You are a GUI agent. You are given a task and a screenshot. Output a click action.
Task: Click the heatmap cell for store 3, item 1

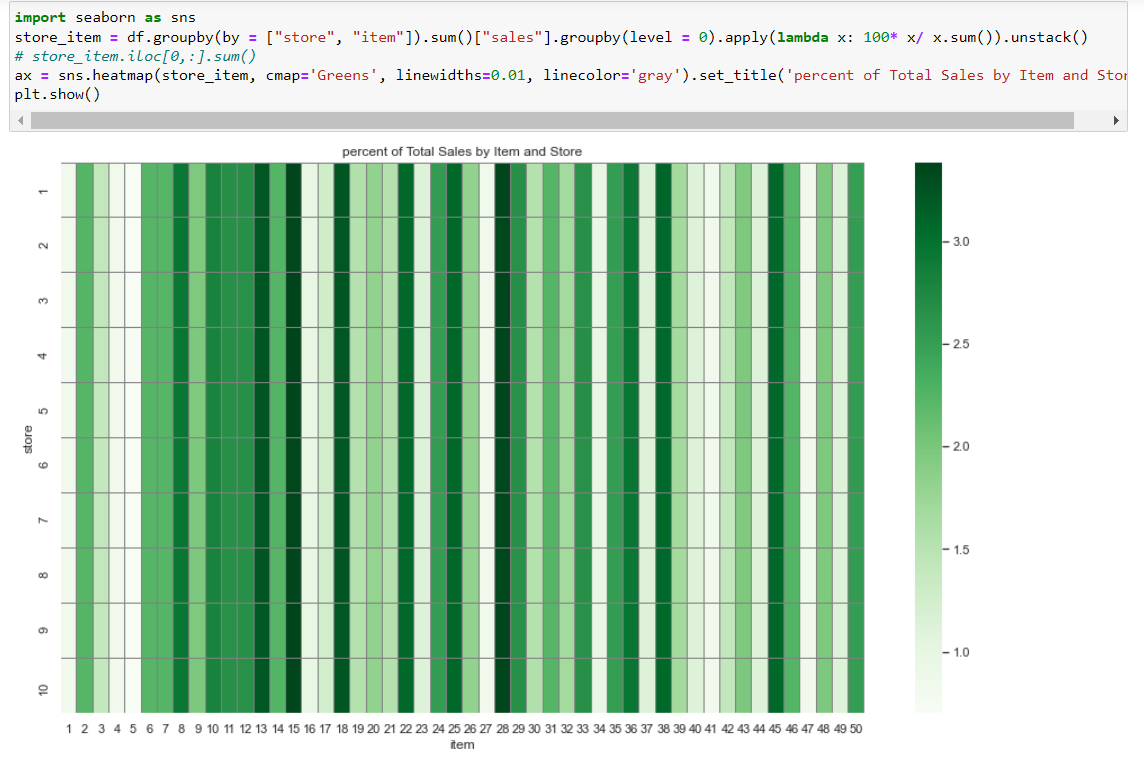tap(69, 300)
